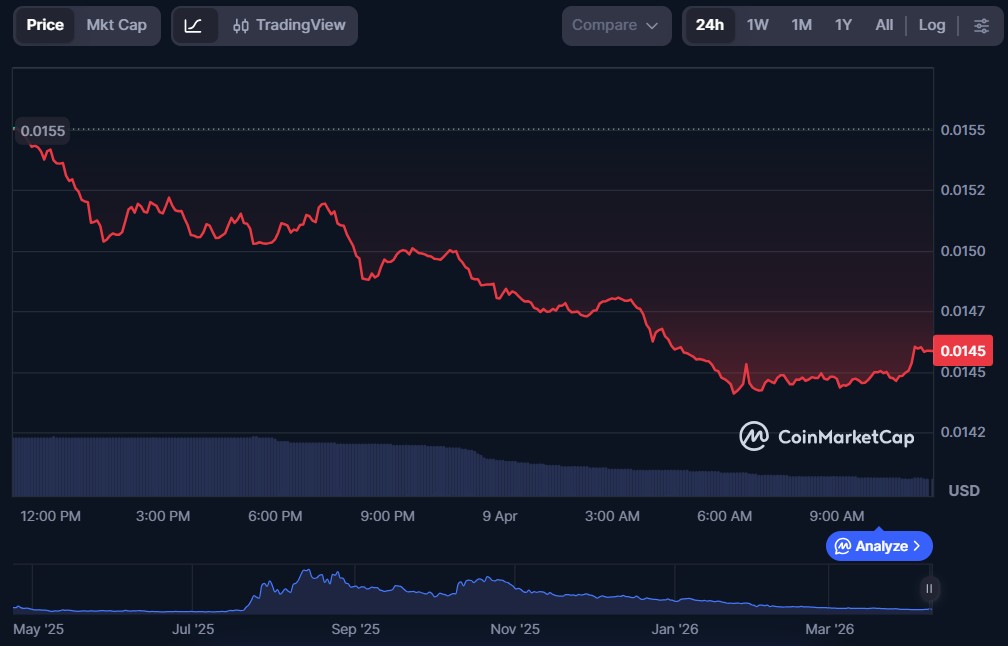The height and width of the screenshot is (646, 1008).
Task: Click the pause handle on range navigator
Action: pos(929,589)
